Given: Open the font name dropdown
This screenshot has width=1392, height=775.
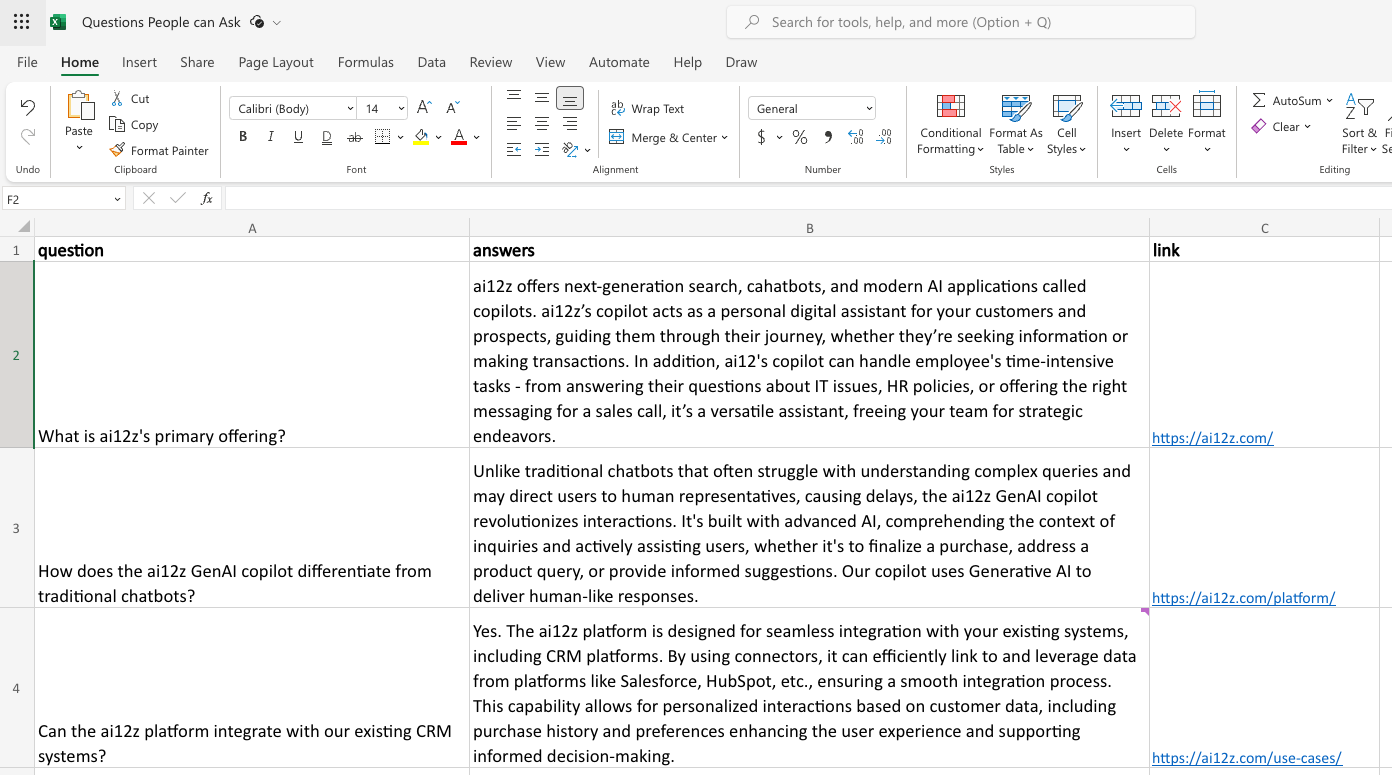Looking at the screenshot, I should pyautogui.click(x=350, y=108).
